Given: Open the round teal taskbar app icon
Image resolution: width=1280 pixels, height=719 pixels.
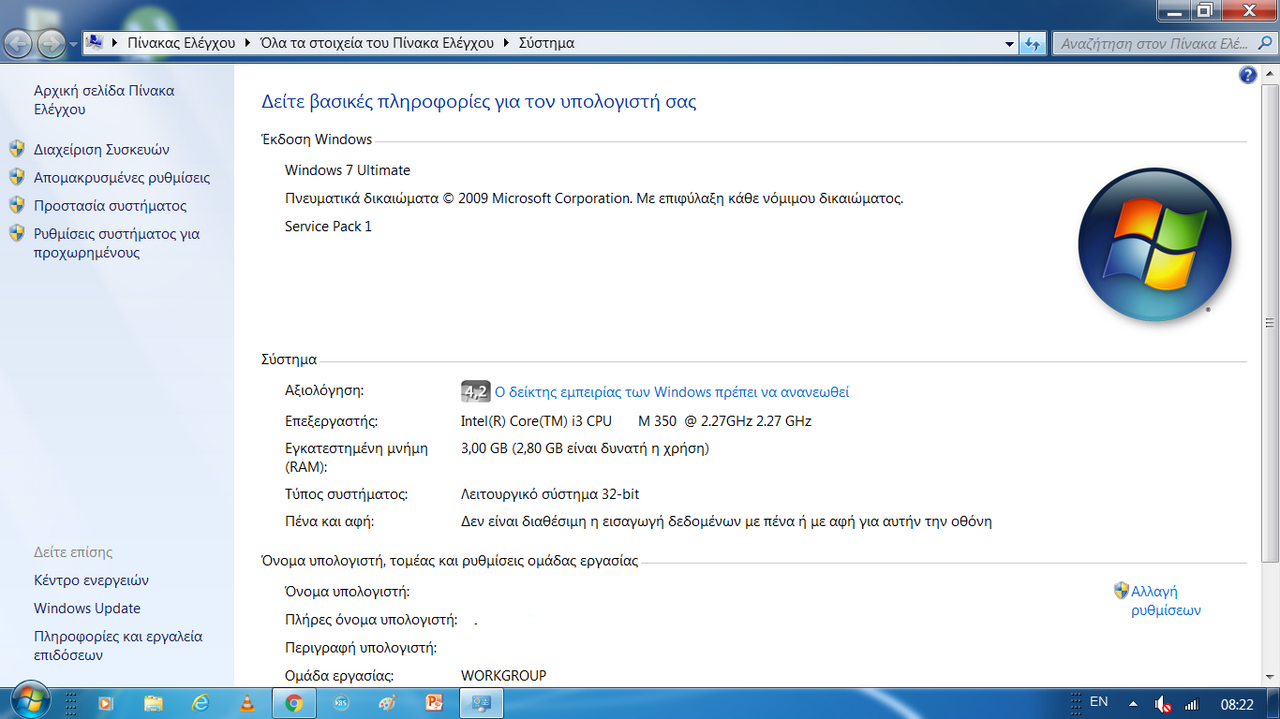Looking at the screenshot, I should click(x=341, y=703).
